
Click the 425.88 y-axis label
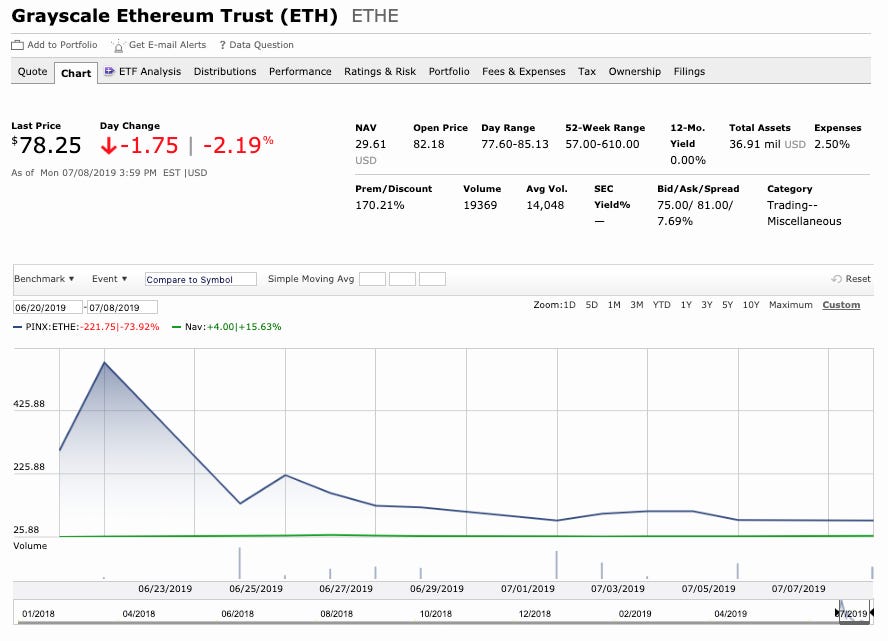[x=29, y=404]
